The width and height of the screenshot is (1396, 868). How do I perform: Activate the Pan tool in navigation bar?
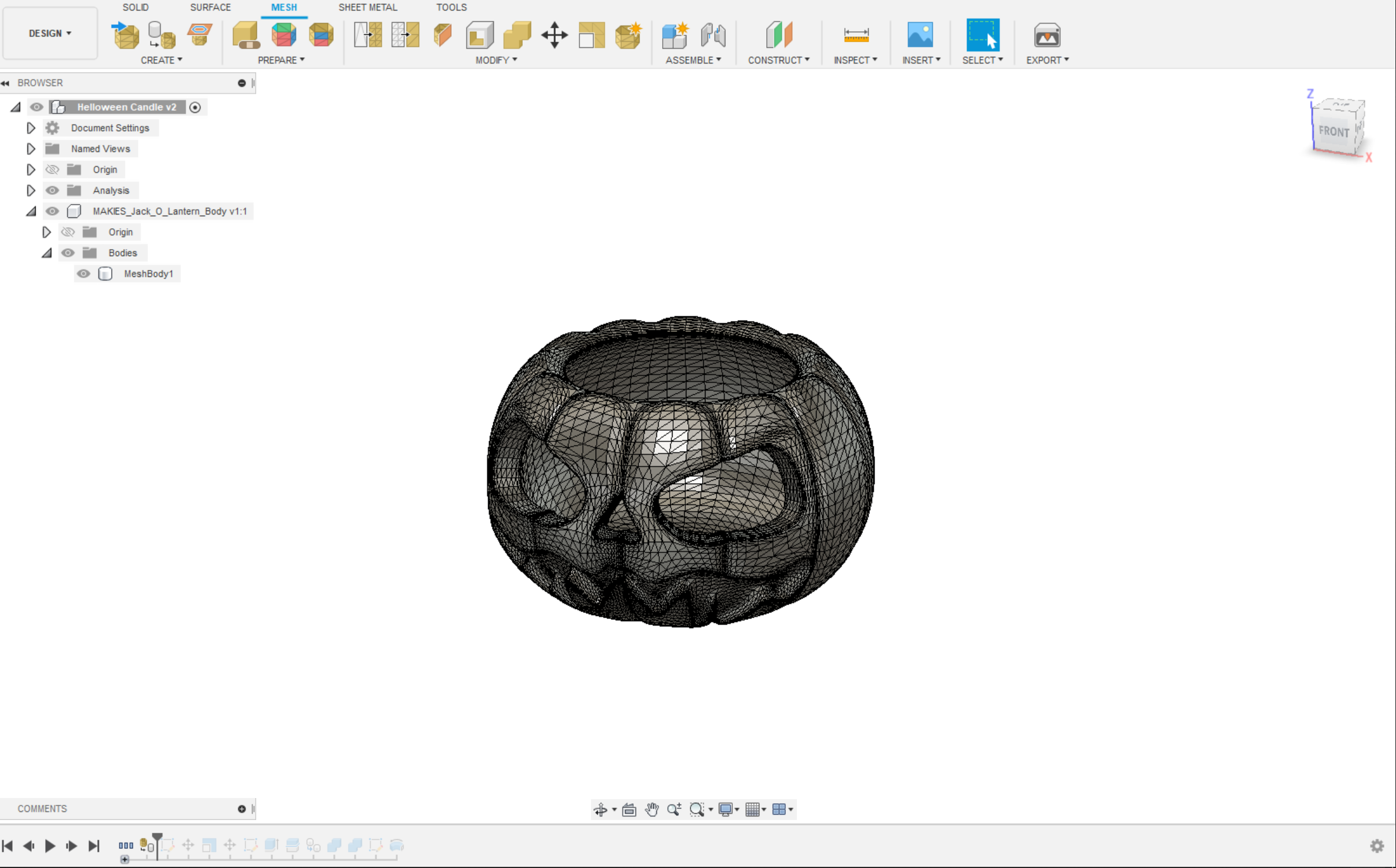point(651,809)
